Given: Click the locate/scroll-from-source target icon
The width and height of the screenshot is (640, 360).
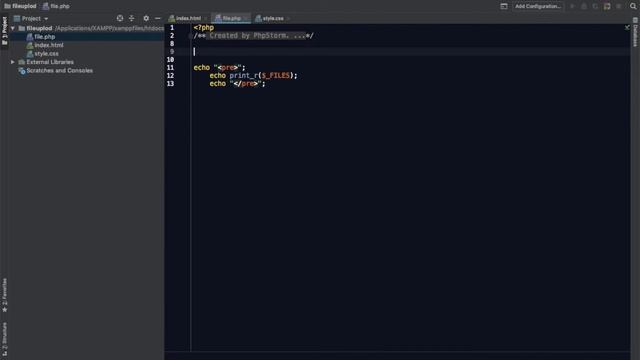Looking at the screenshot, I should pos(120,18).
